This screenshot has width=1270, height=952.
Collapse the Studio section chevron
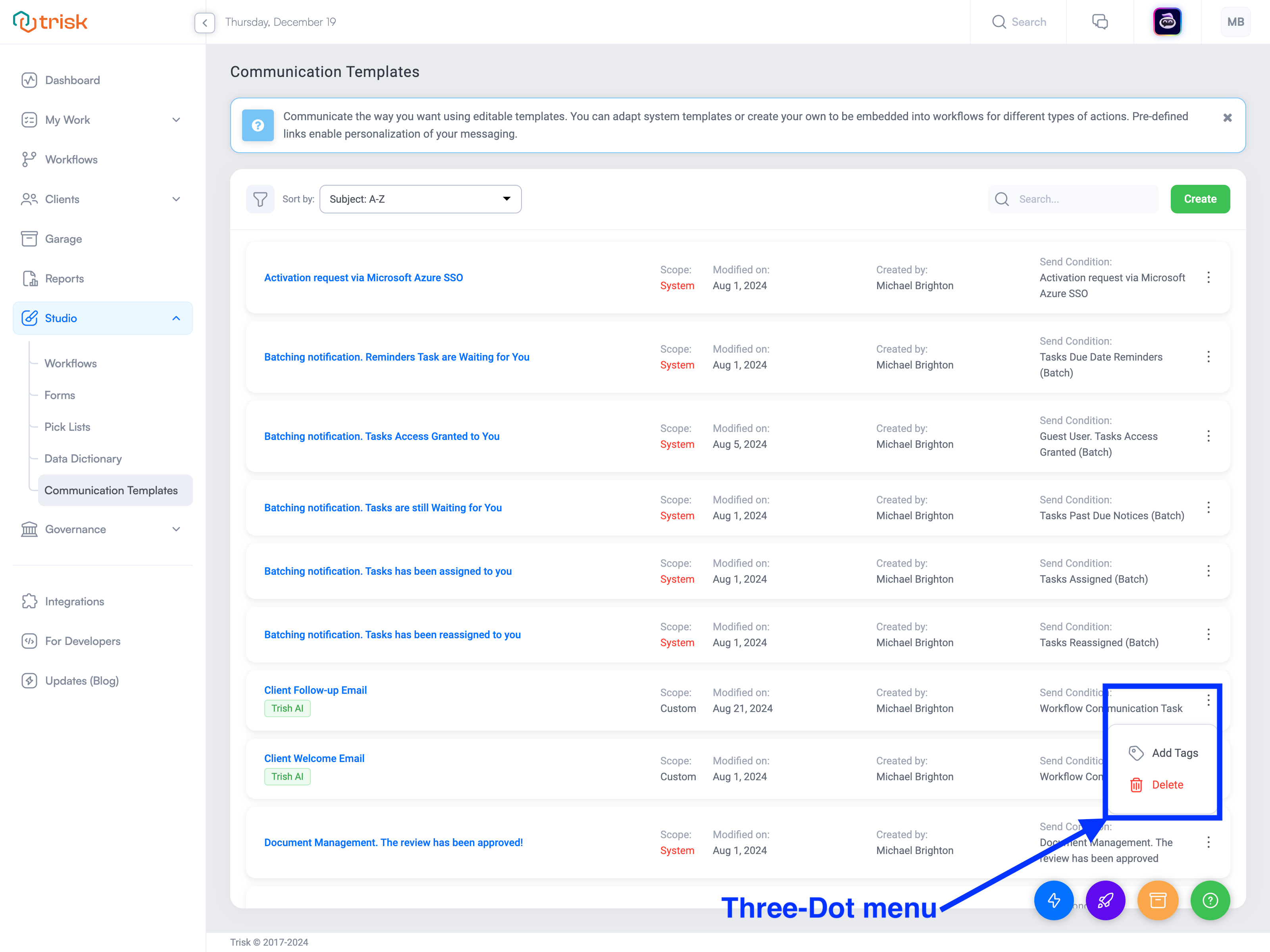tap(176, 319)
